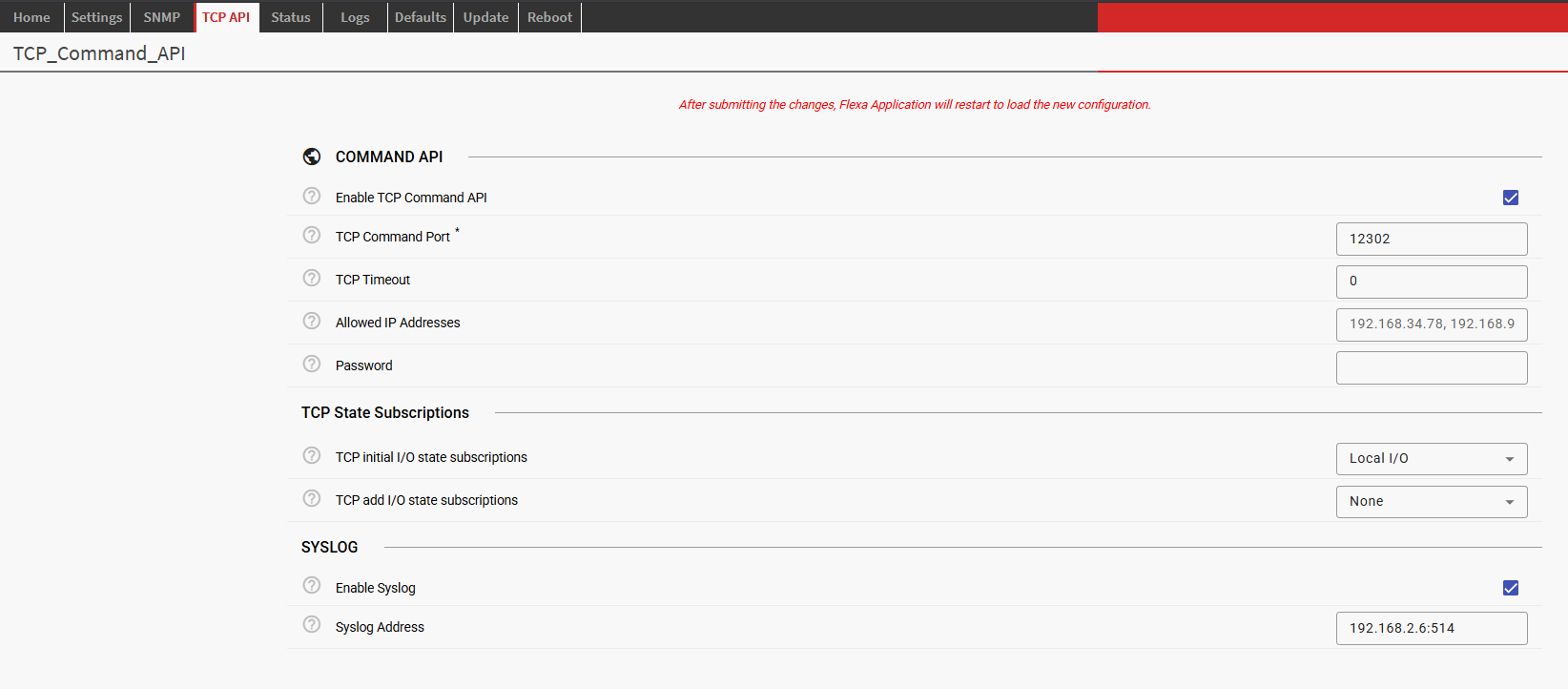Click help icon for Allowed IP Addresses
This screenshot has width=1568, height=689.
pos(312,321)
